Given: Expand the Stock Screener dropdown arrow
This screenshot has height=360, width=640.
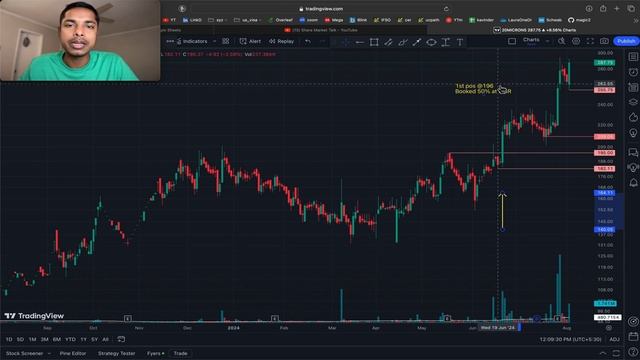Looking at the screenshot, I should (49, 353).
